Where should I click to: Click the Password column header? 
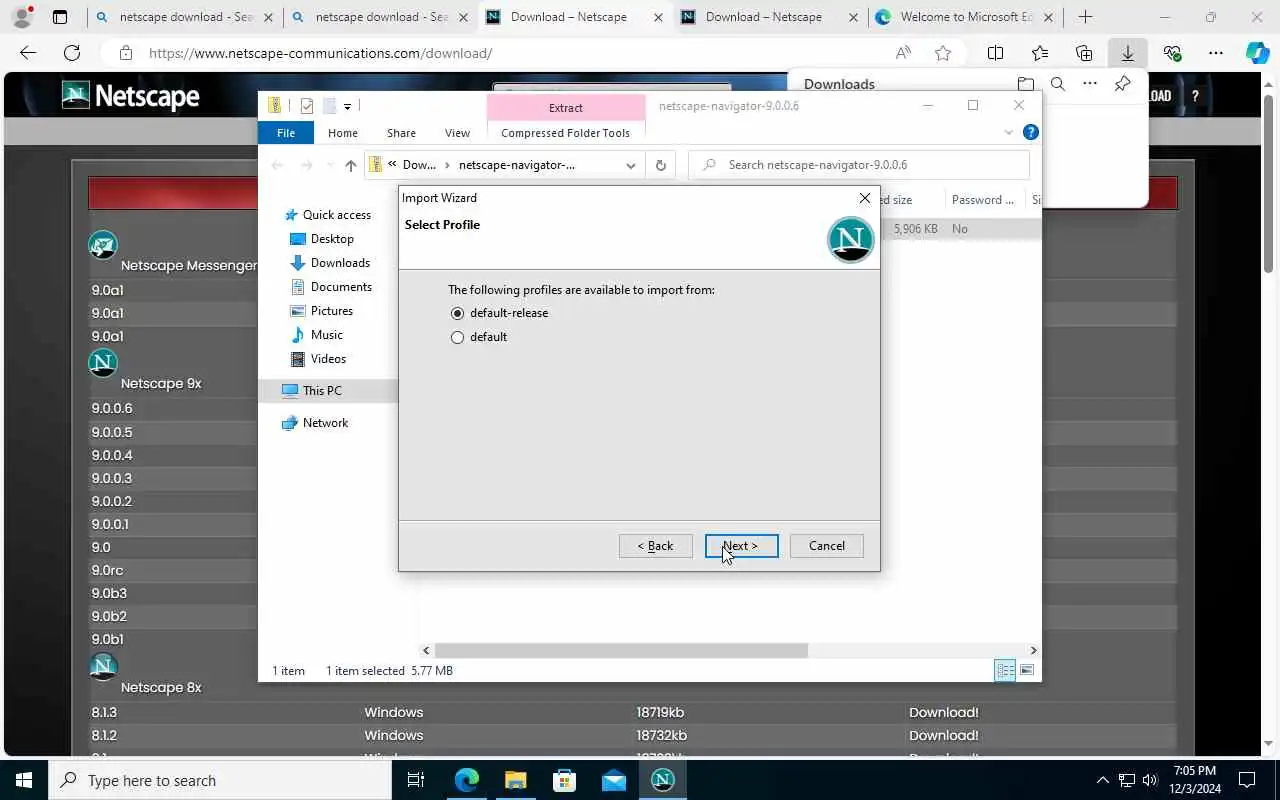[982, 200]
